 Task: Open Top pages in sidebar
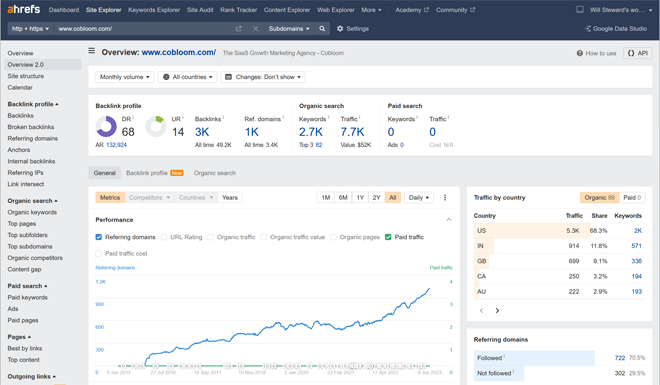click(x=22, y=224)
